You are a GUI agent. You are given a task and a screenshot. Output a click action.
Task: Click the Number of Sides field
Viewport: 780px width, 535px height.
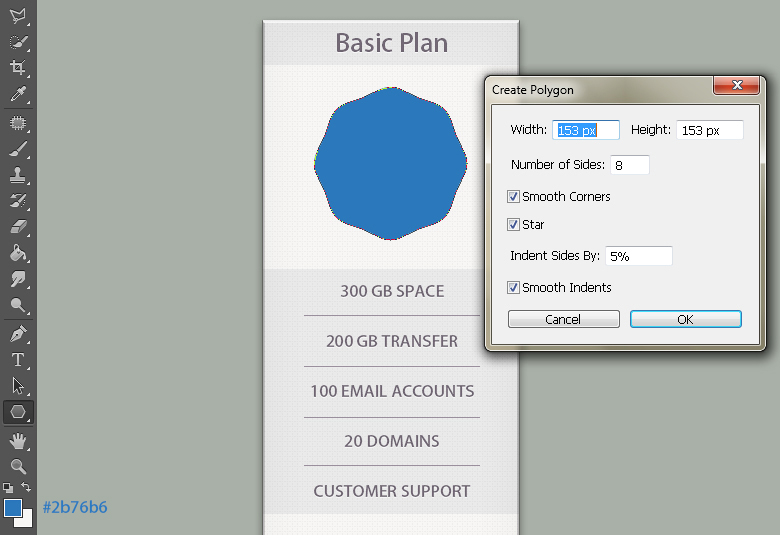pos(631,165)
